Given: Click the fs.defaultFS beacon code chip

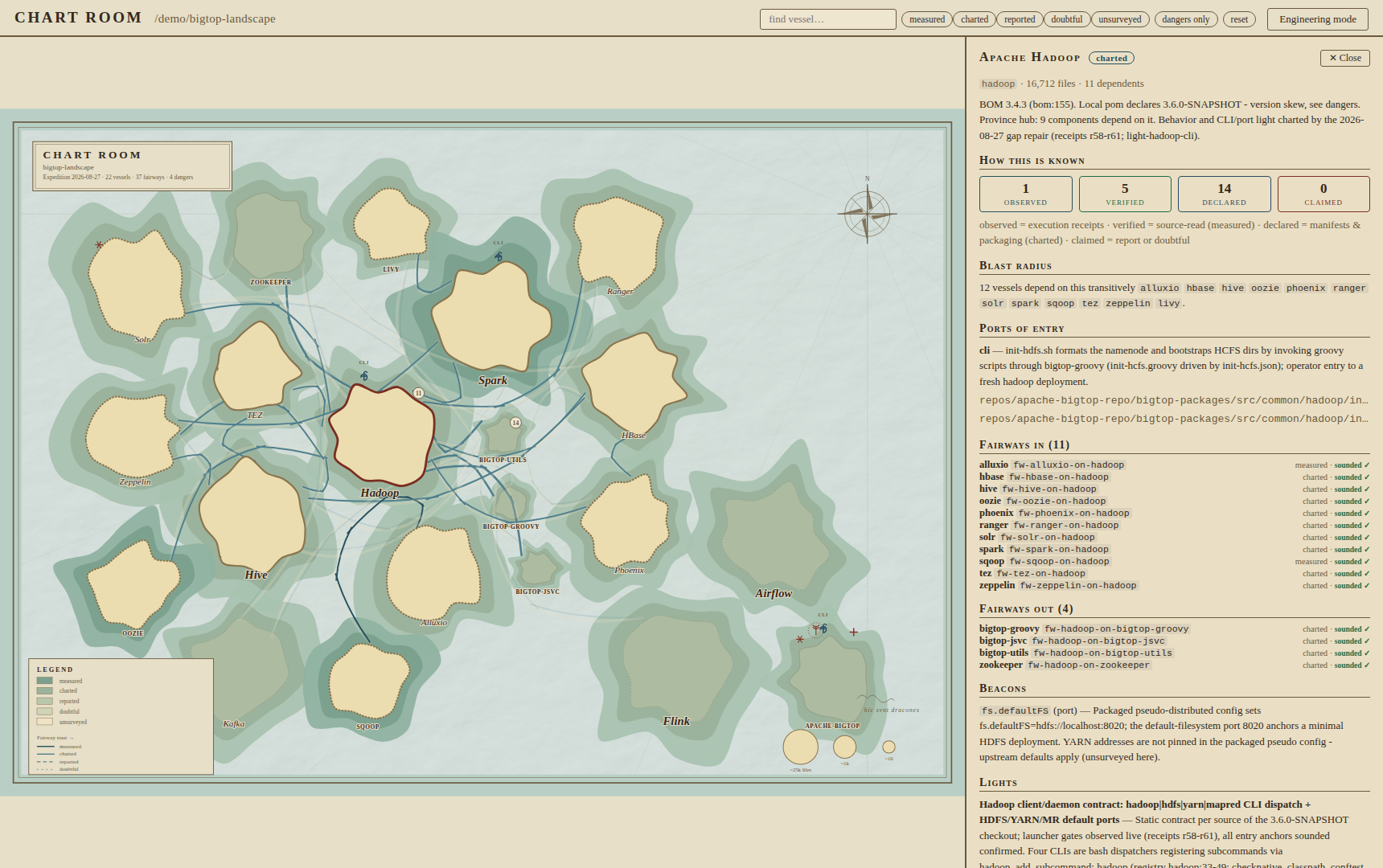Looking at the screenshot, I should coord(1015,710).
